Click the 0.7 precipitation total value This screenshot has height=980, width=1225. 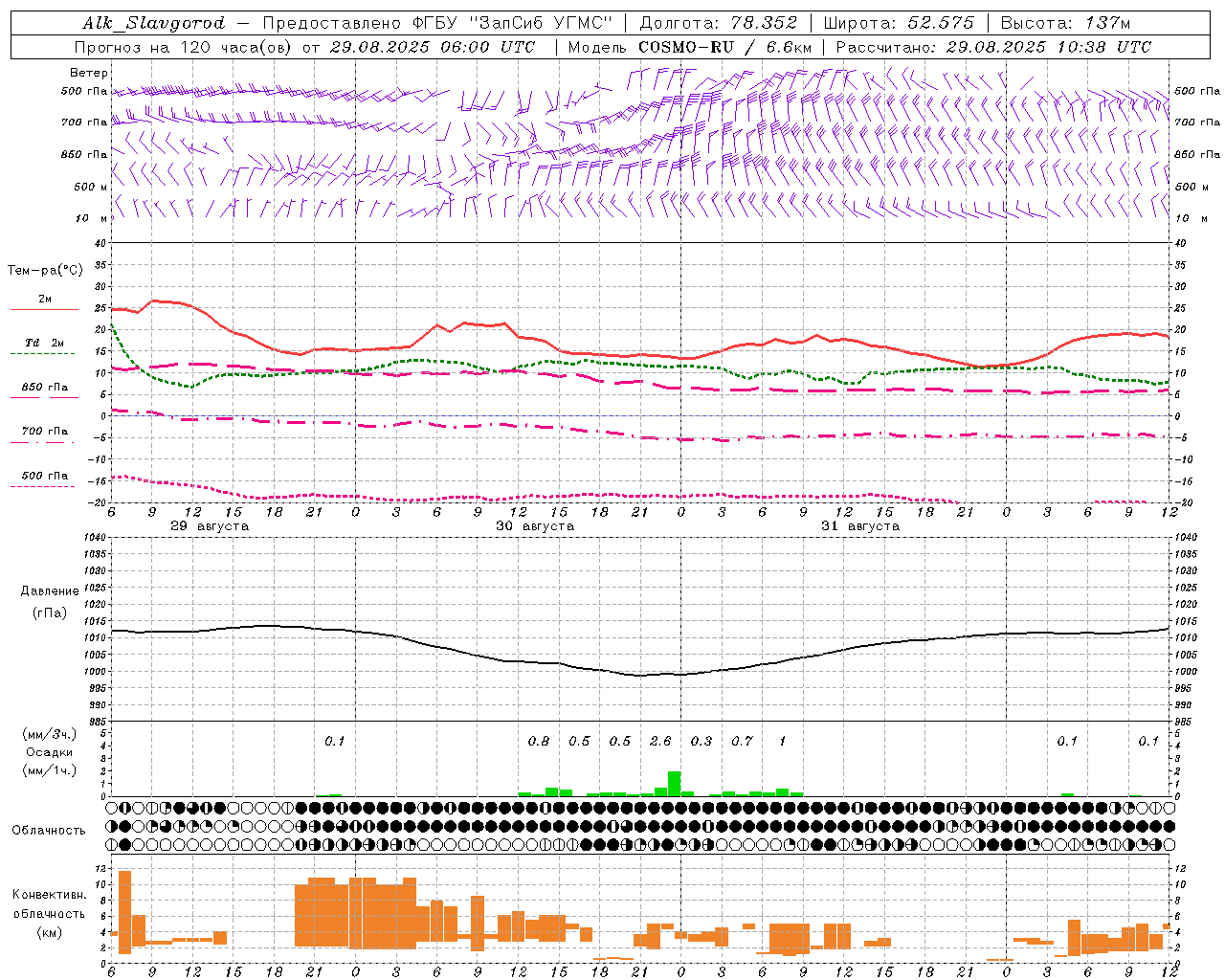click(x=742, y=741)
